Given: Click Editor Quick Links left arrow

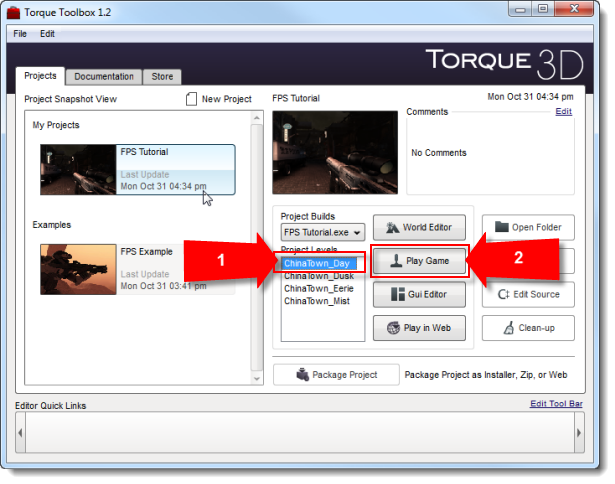Looking at the screenshot, I should [20, 433].
